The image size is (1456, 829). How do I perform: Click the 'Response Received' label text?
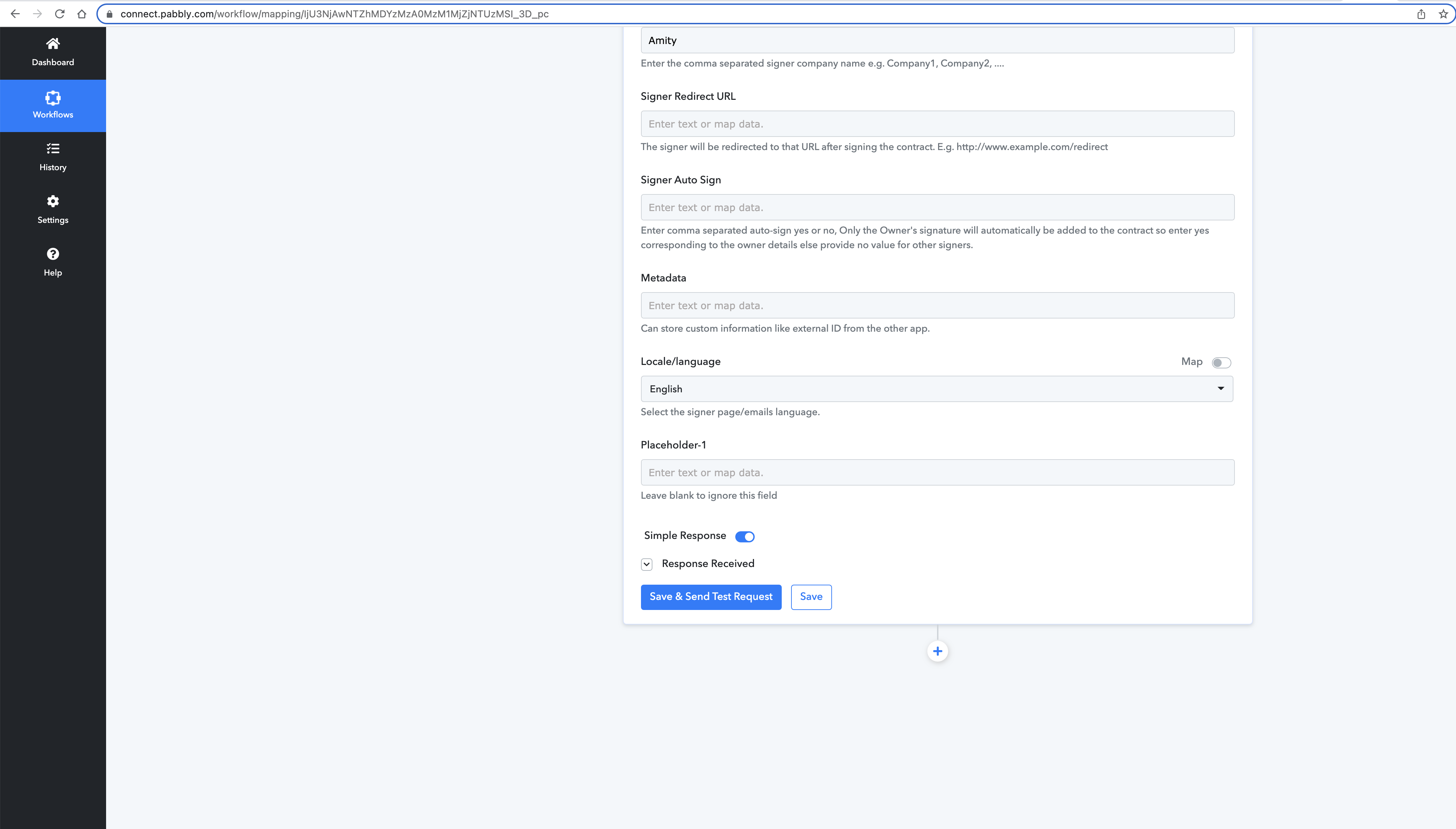708,564
